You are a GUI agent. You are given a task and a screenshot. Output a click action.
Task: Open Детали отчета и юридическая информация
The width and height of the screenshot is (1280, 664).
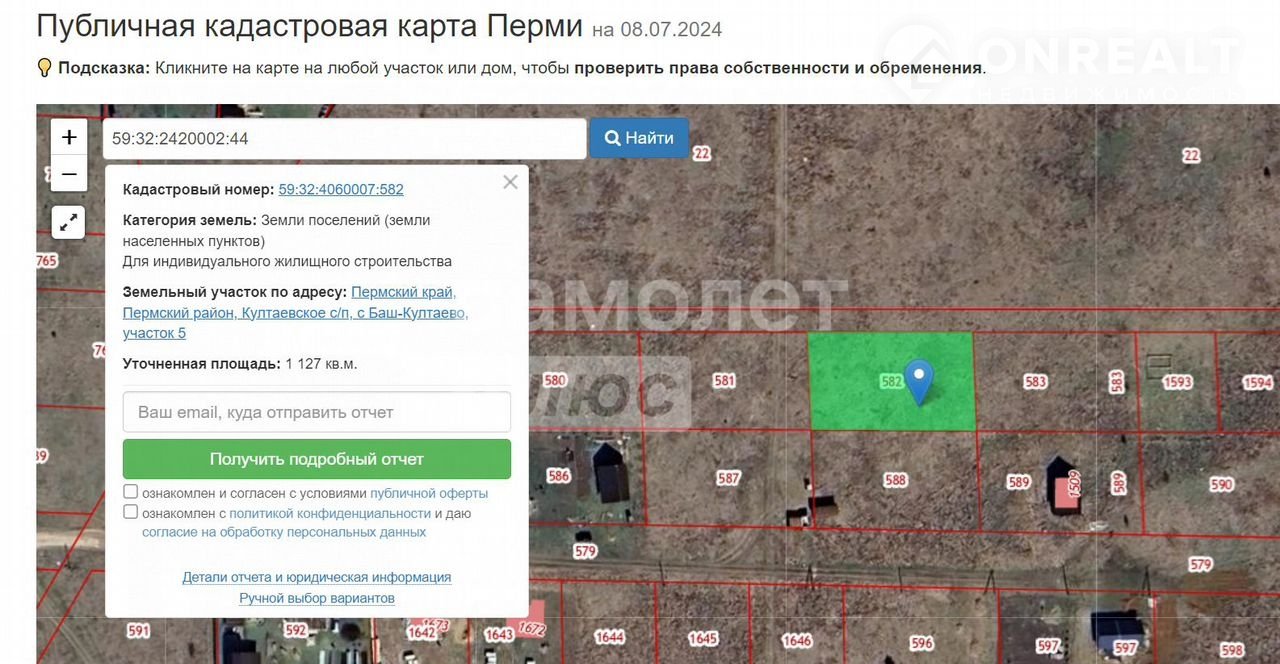316,577
